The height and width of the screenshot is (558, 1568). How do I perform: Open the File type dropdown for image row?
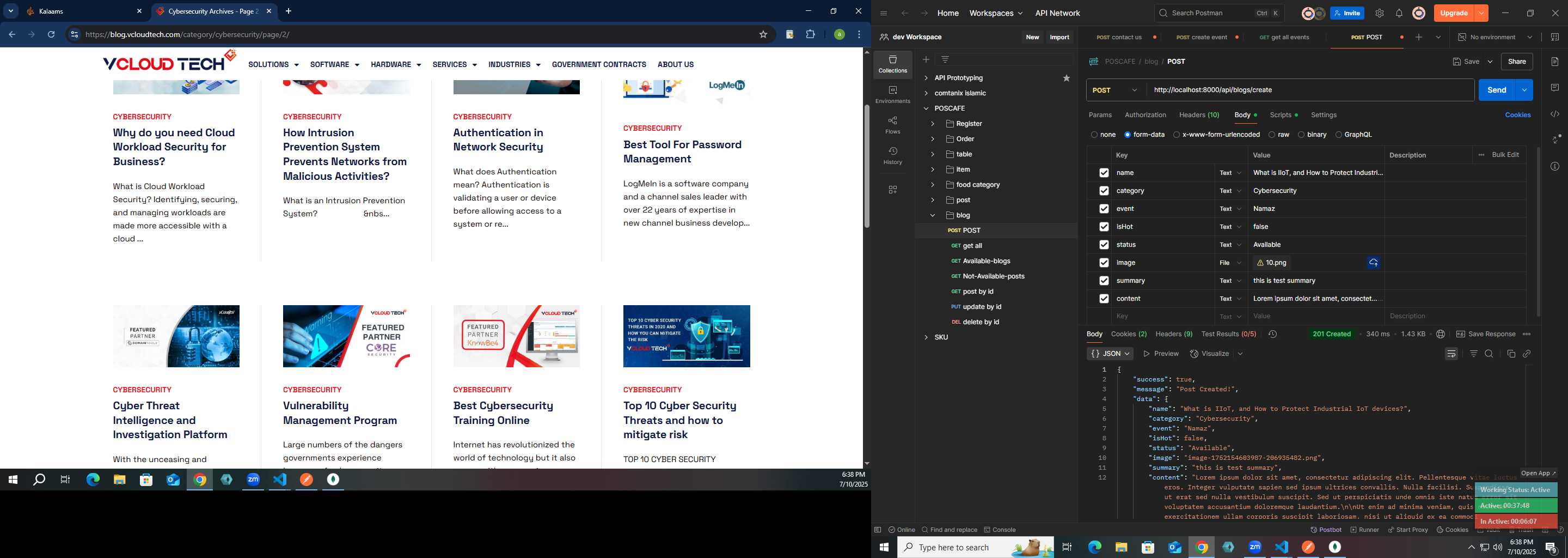pos(1230,263)
